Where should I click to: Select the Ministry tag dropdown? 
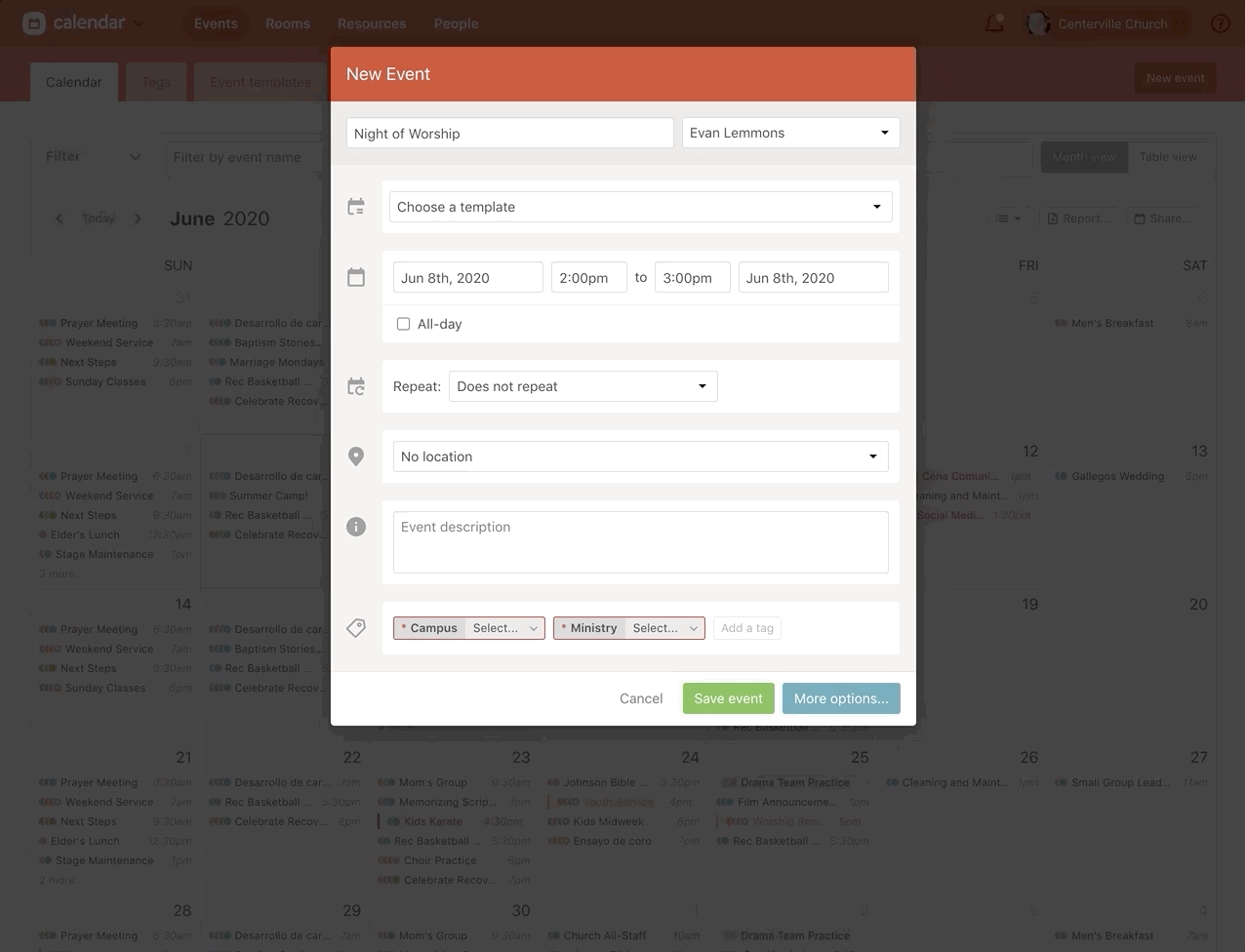point(665,628)
